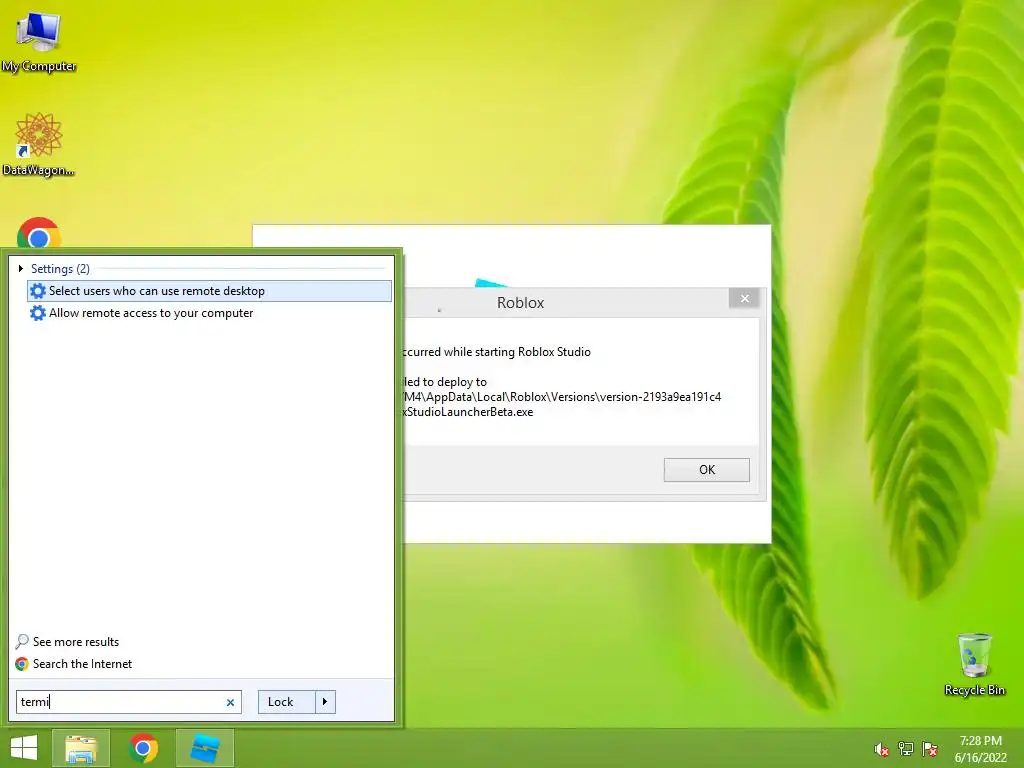Image resolution: width=1024 pixels, height=768 pixels.
Task: Click the gear icon beside Allow remote access
Action: 38,313
